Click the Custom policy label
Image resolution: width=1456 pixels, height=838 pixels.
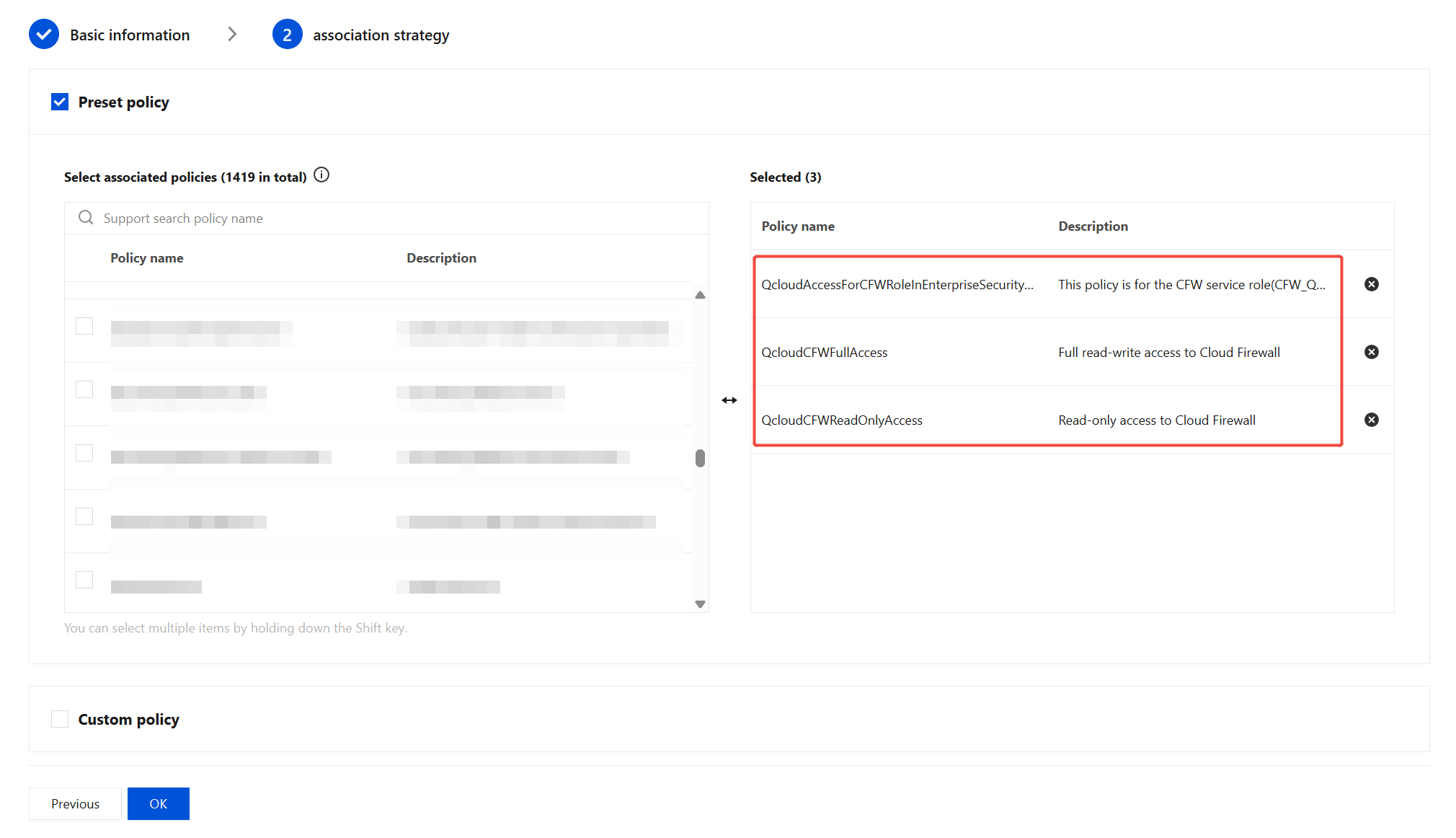pos(129,719)
